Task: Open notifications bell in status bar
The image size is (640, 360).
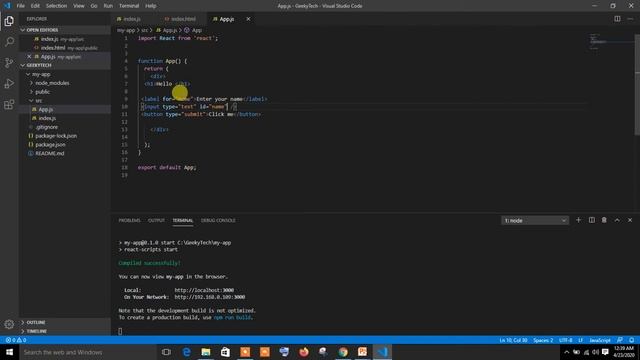Action: coord(631,340)
